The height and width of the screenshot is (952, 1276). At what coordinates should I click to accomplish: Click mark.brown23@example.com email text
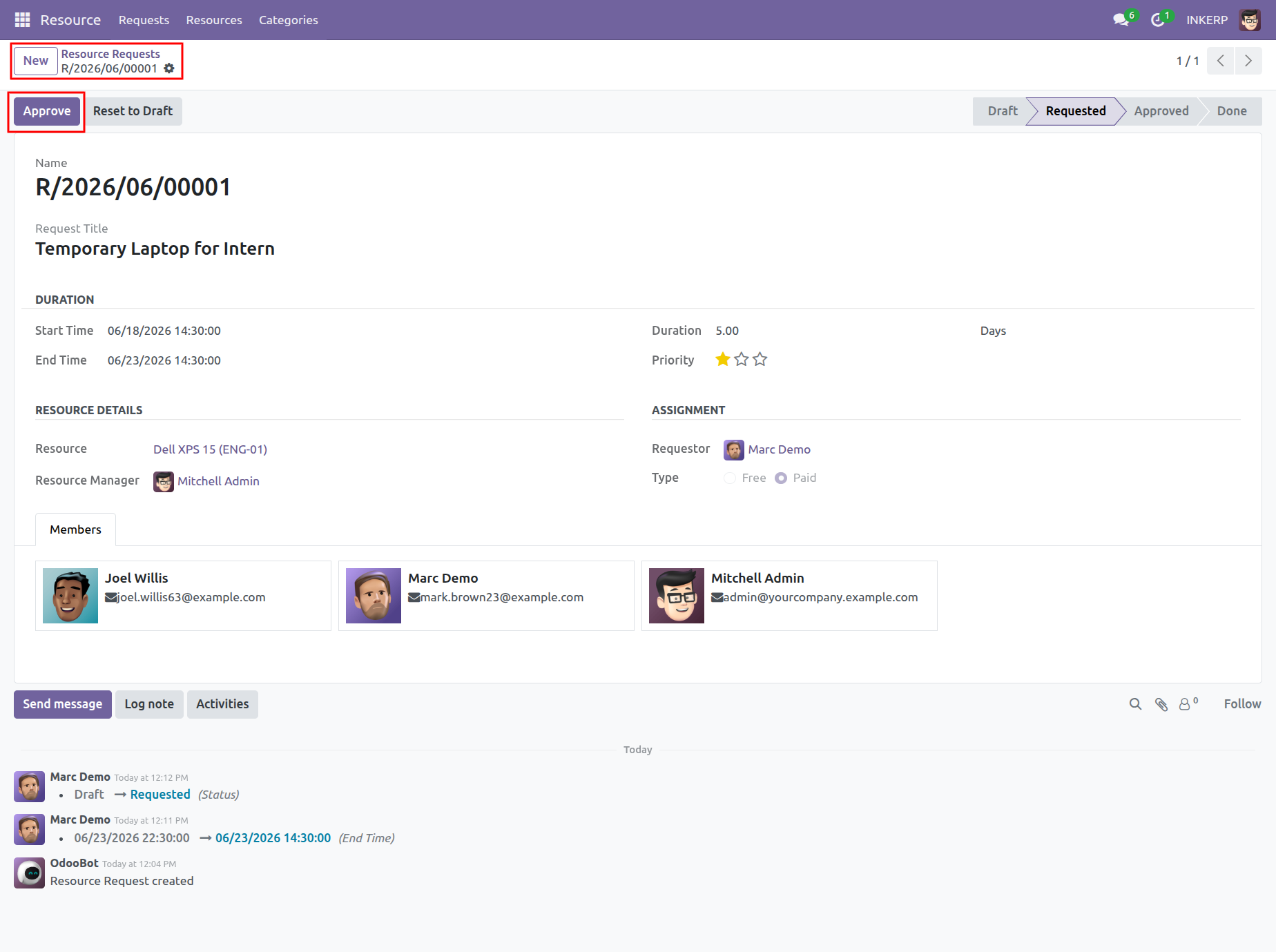[502, 597]
